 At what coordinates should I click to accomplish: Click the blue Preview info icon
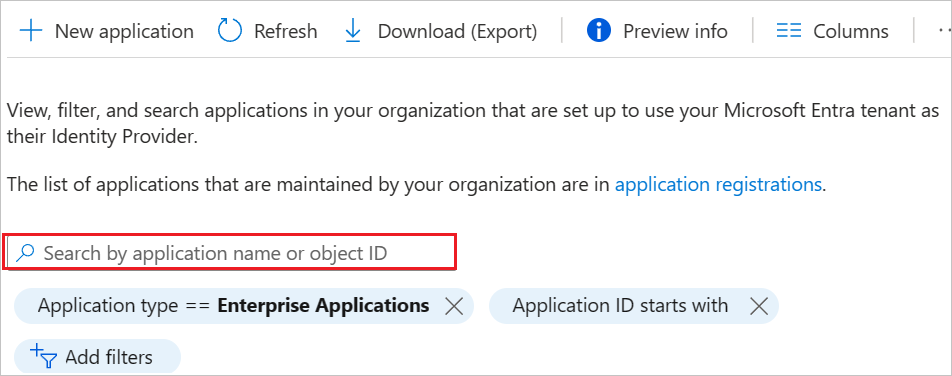[x=599, y=31]
